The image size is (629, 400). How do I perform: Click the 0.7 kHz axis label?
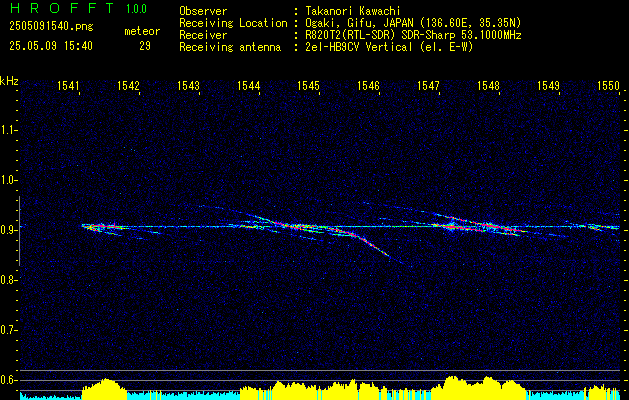coord(8,330)
